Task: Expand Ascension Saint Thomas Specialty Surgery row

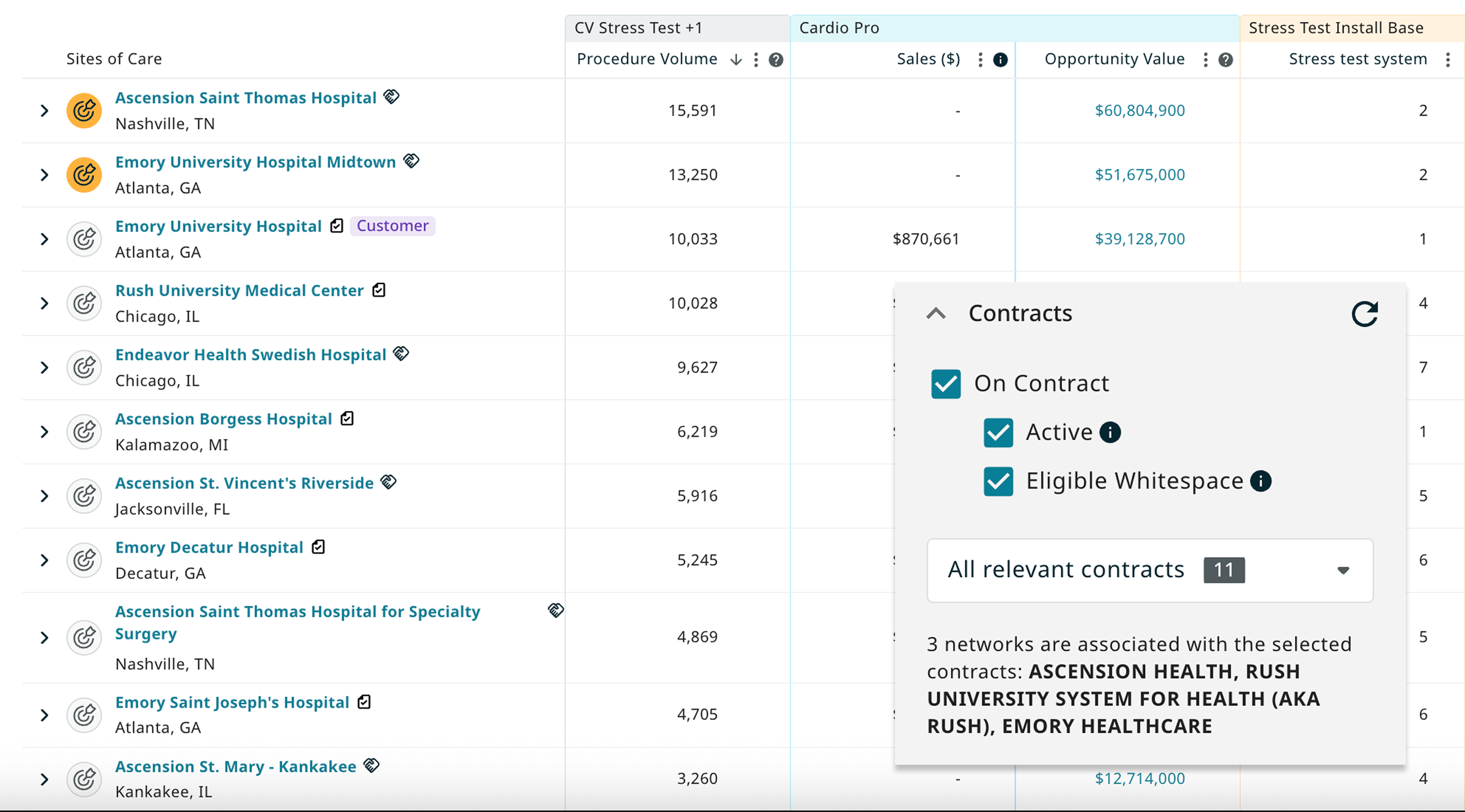Action: tap(44, 638)
